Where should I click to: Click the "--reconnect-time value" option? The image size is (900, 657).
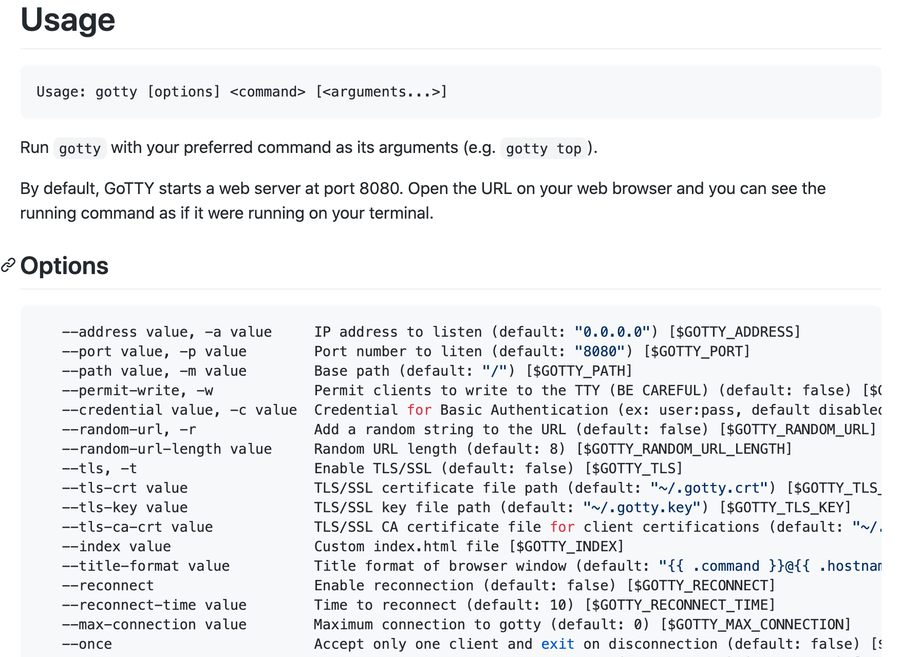(x=154, y=605)
